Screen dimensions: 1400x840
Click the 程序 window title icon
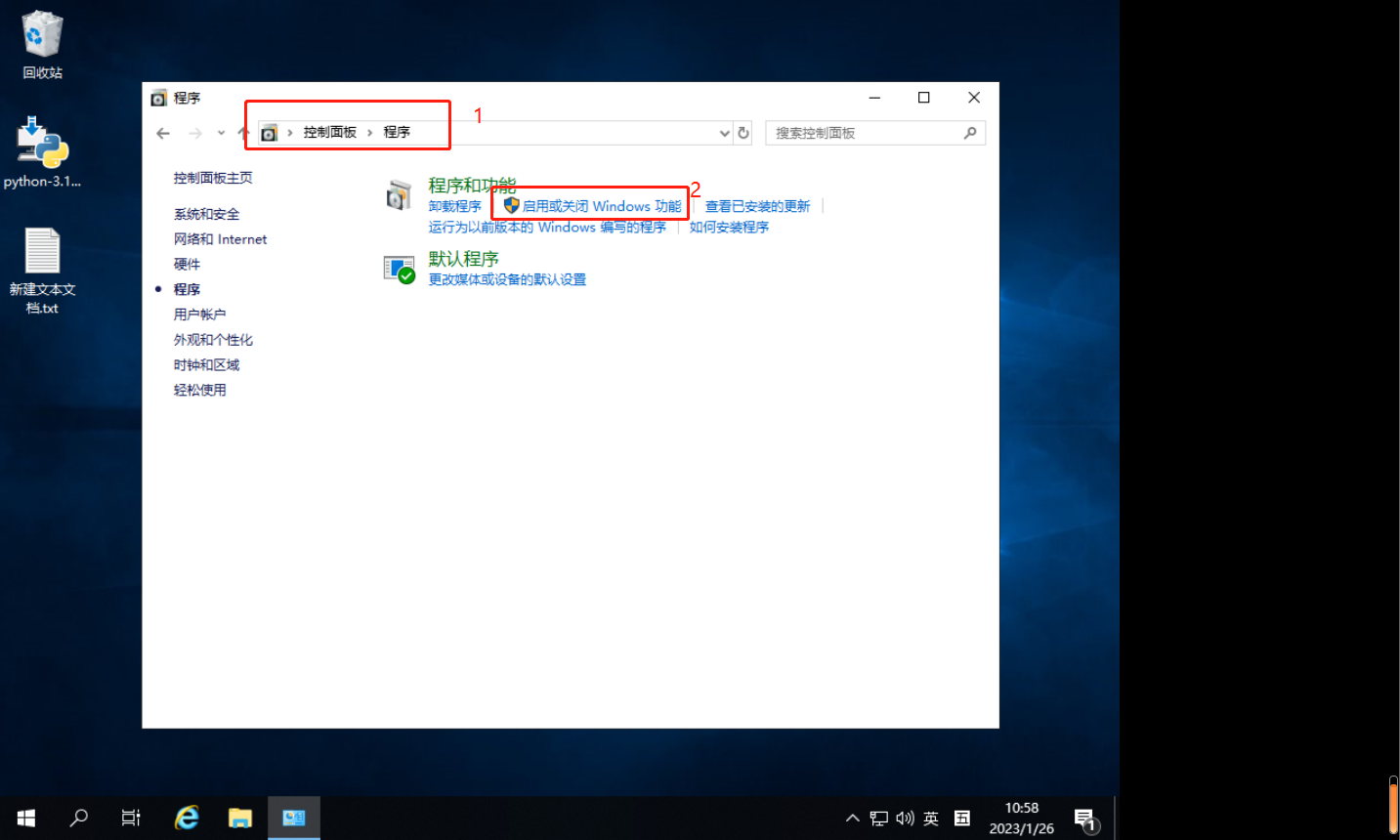pyautogui.click(x=159, y=98)
